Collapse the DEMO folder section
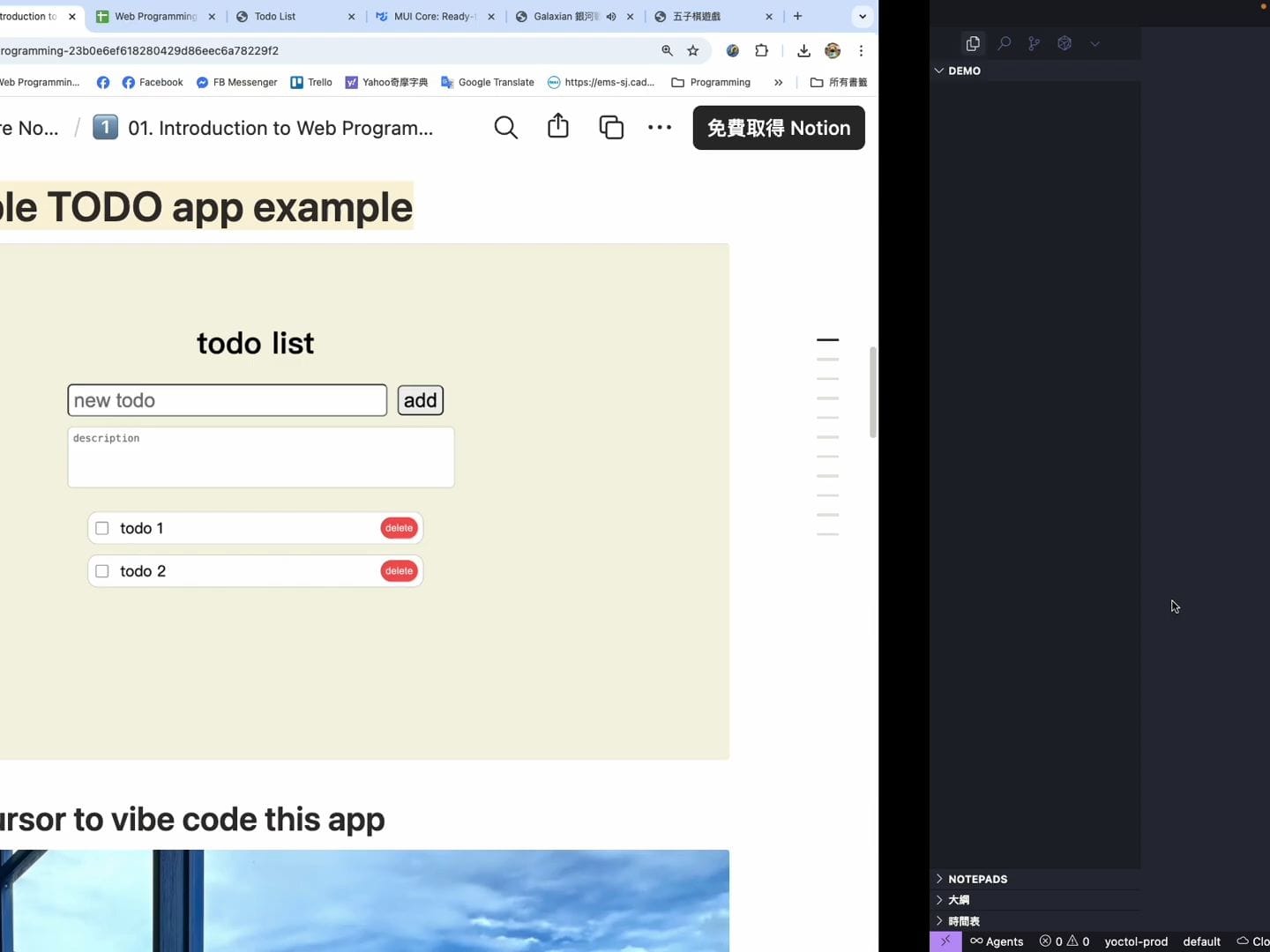Viewport: 1270px width, 952px height. click(939, 71)
